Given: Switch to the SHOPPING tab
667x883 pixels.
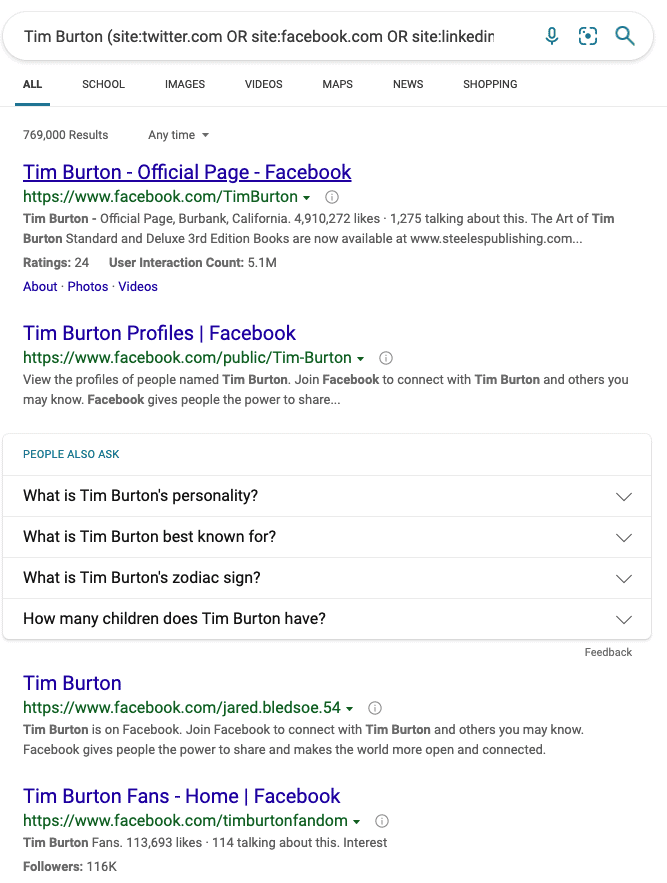Looking at the screenshot, I should (490, 84).
